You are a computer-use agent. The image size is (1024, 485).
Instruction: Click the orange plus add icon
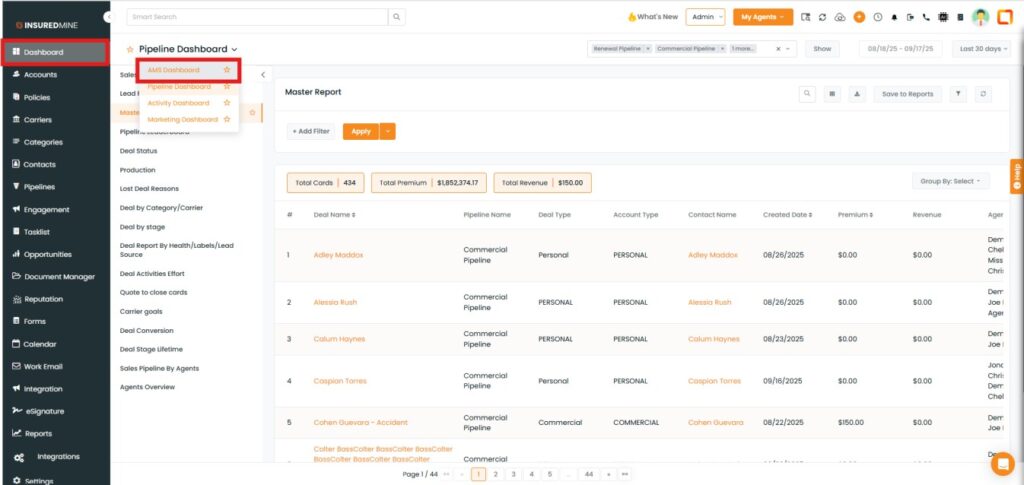(859, 17)
